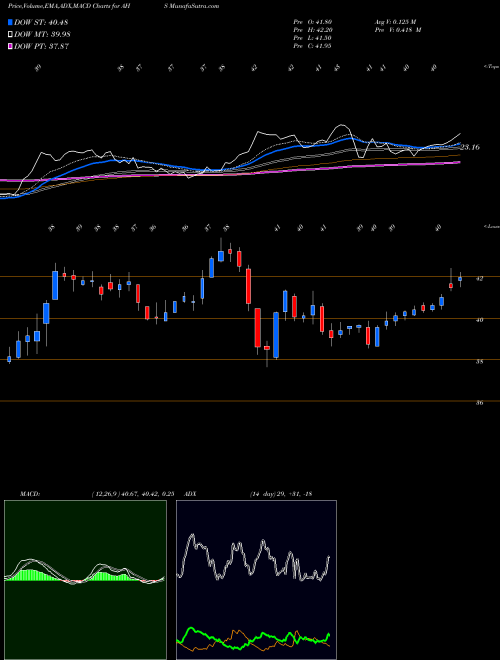Click the chart title beginning 'Price,Volume,EMA,ADX,MACD'
This screenshot has height=660, width=500.
pos(70,6)
